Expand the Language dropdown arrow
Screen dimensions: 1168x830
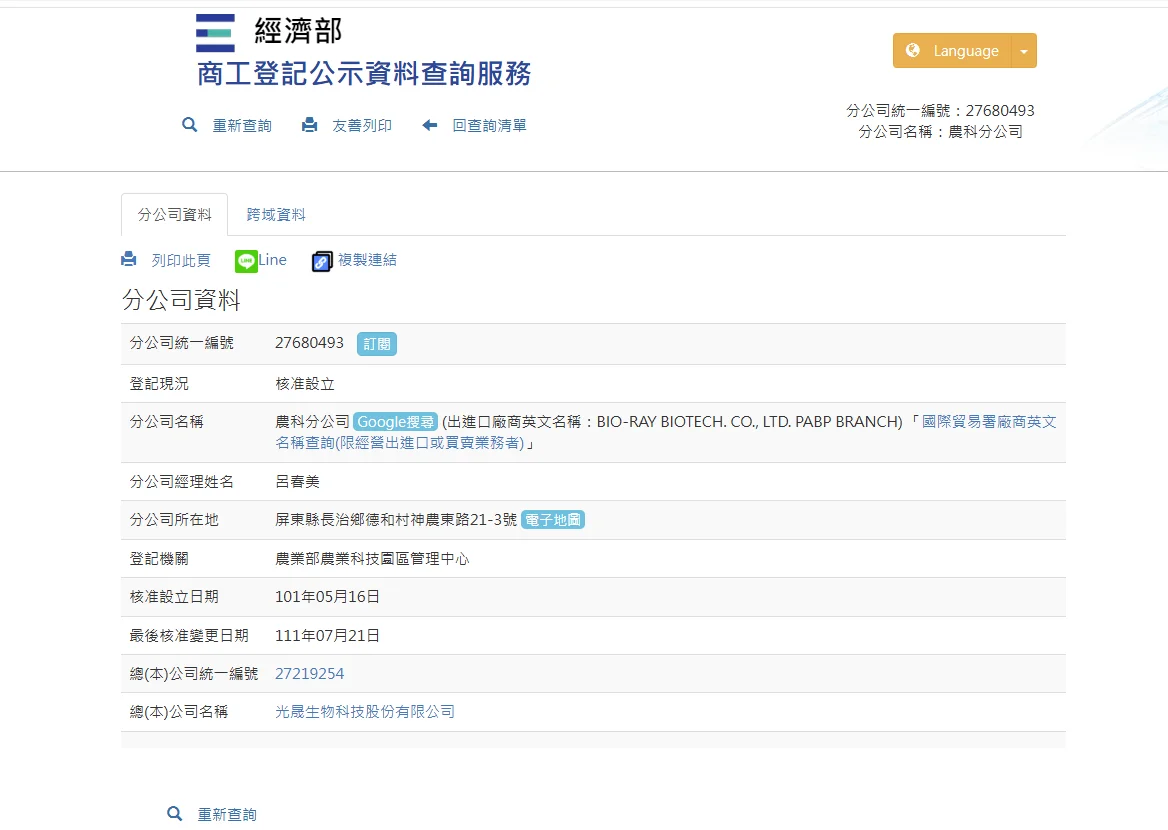[1024, 51]
